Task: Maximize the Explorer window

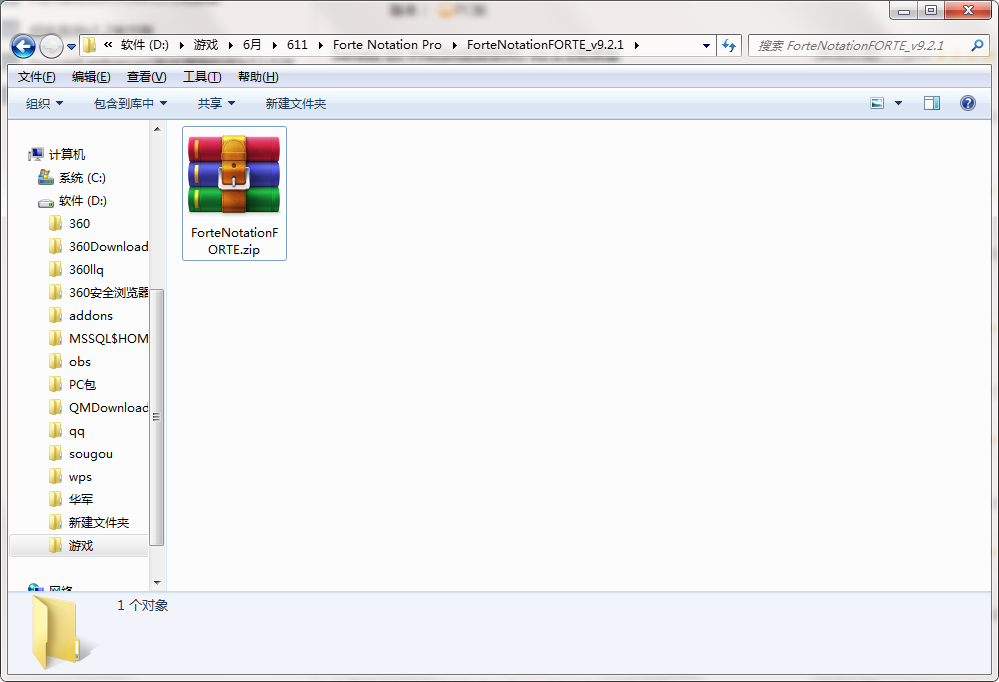Action: (x=931, y=10)
